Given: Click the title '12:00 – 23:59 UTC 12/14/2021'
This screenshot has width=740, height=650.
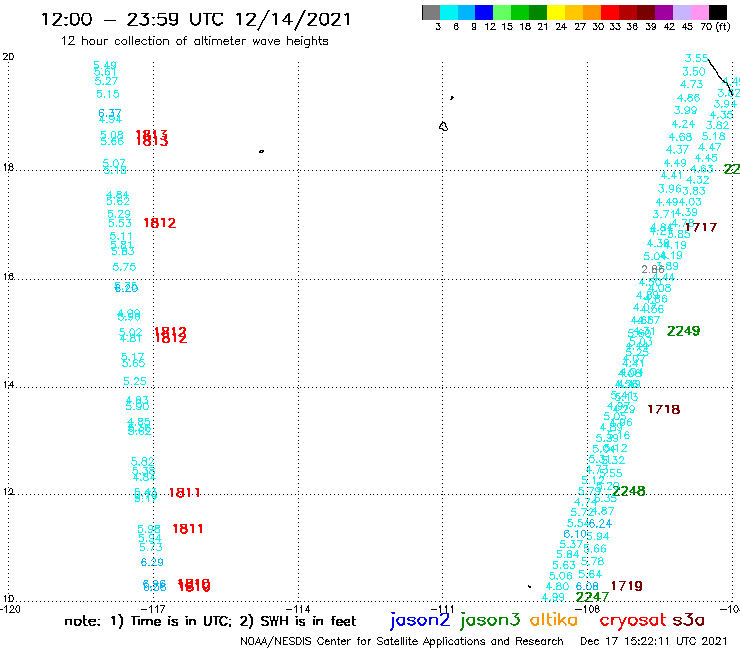Looking at the screenshot, I should coord(196,20).
